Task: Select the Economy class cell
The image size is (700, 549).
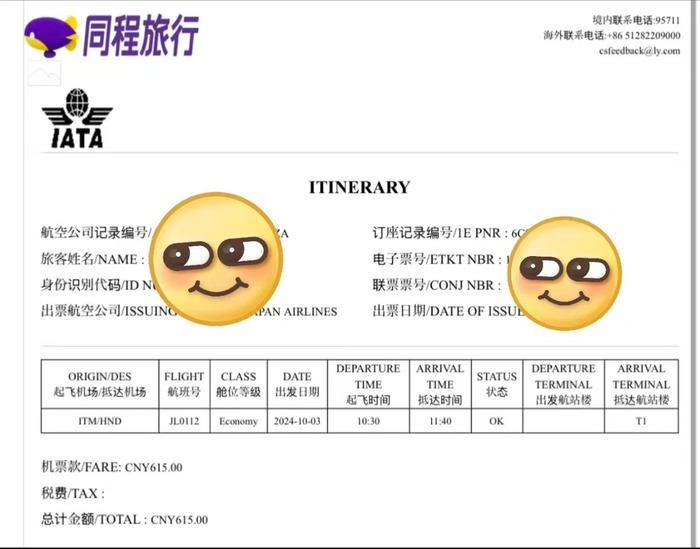Action: click(x=238, y=421)
